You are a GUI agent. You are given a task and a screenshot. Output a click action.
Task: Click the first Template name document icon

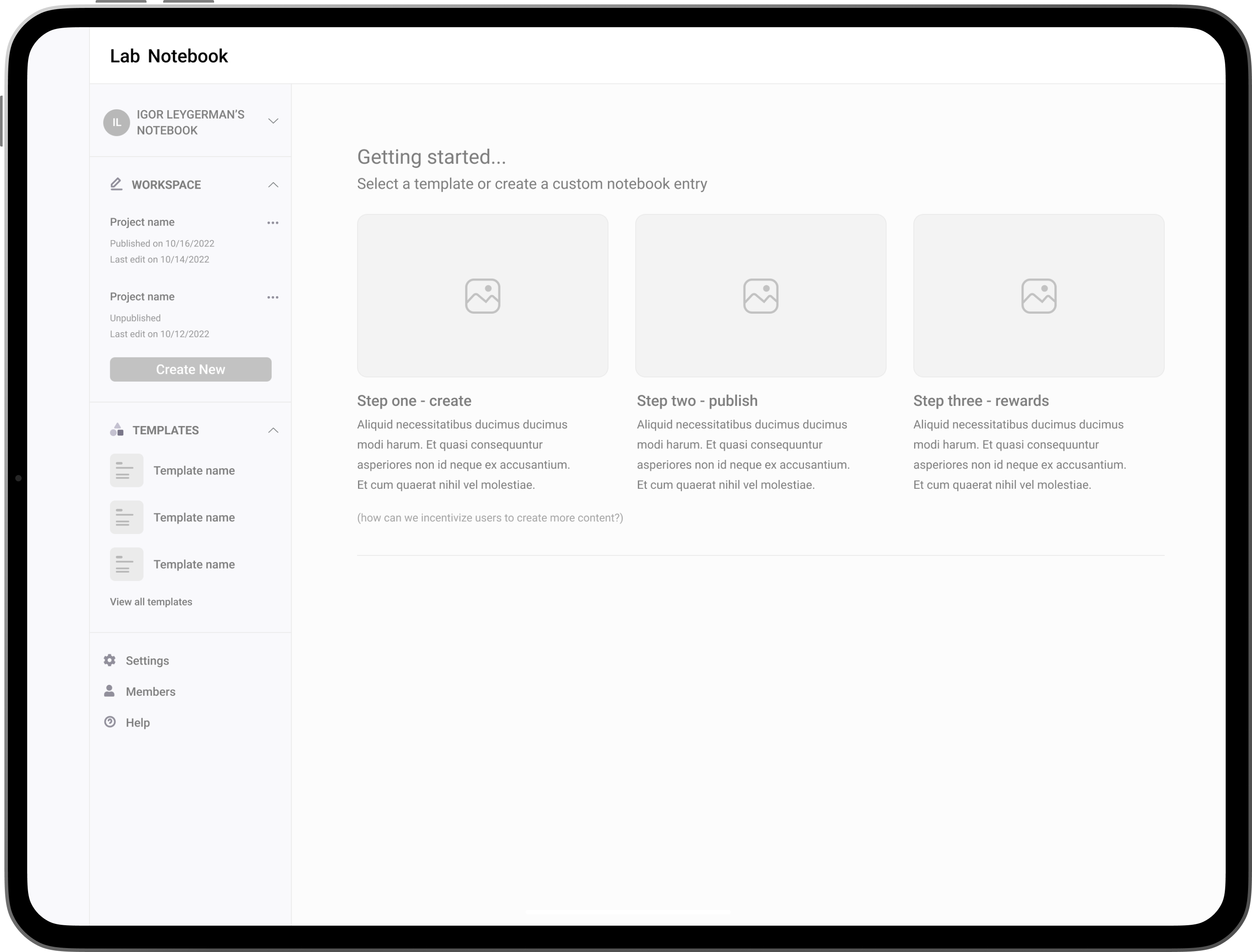126,470
